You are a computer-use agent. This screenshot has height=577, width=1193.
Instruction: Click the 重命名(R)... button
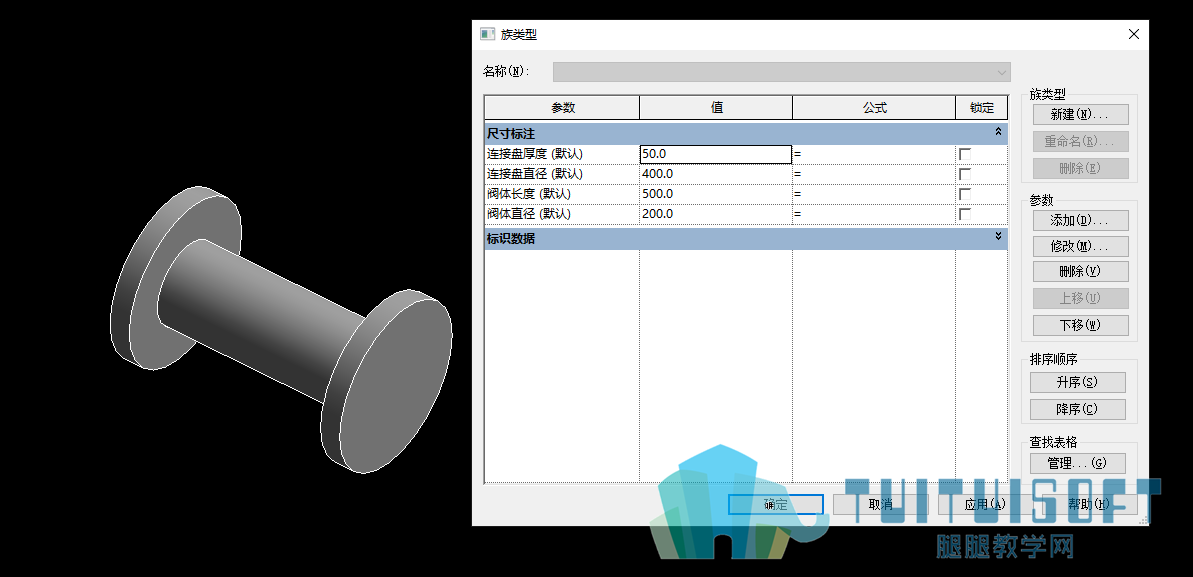pyautogui.click(x=1080, y=142)
